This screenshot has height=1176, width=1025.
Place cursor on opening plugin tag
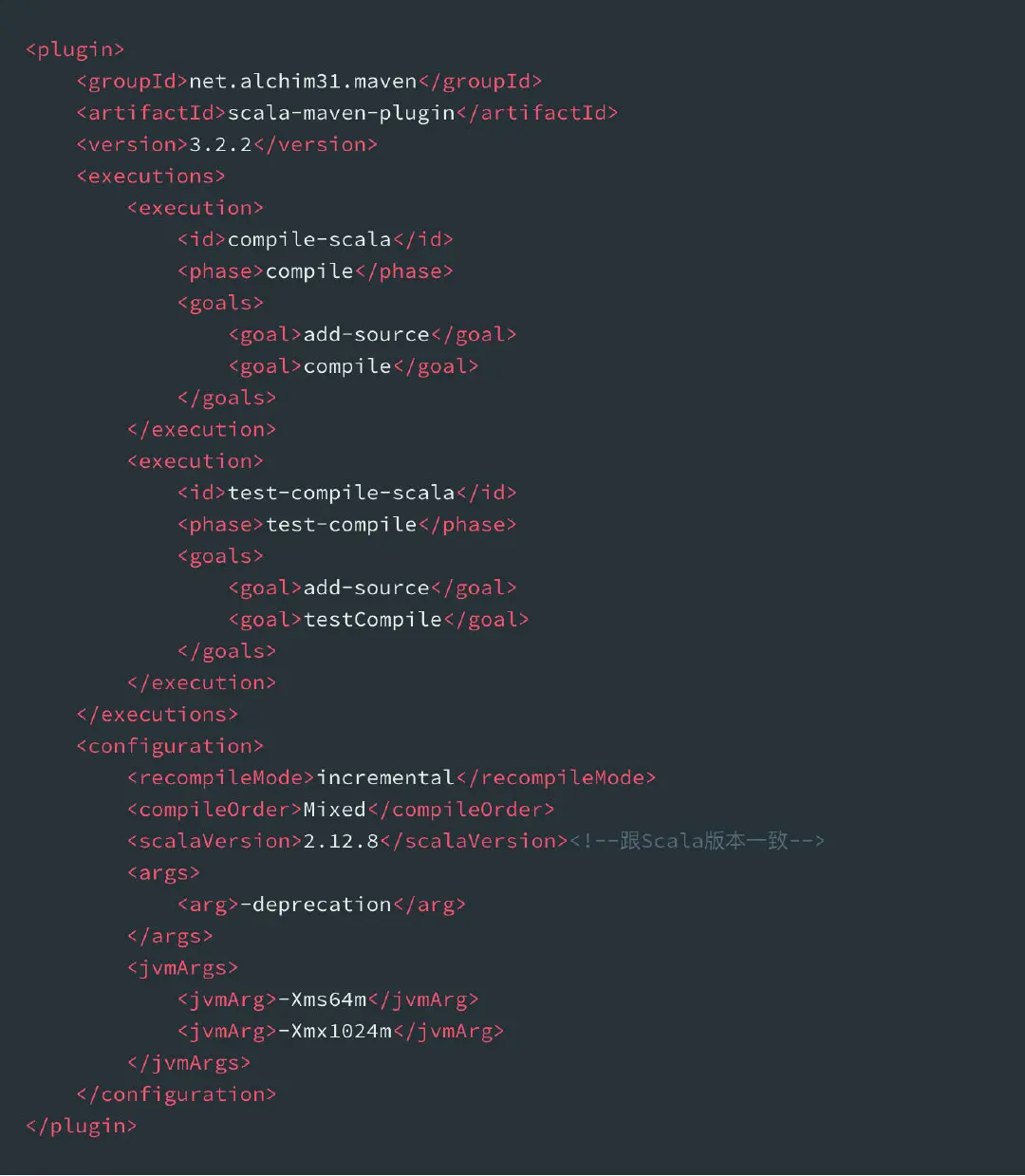tap(75, 50)
